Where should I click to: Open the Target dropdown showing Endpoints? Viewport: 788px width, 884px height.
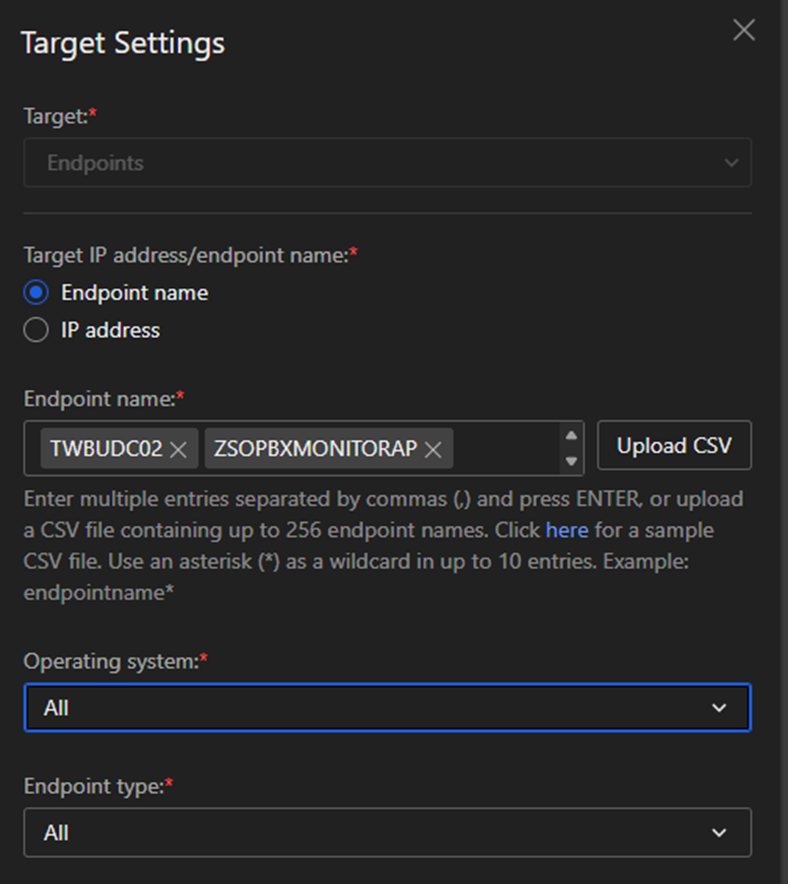[x=386, y=163]
